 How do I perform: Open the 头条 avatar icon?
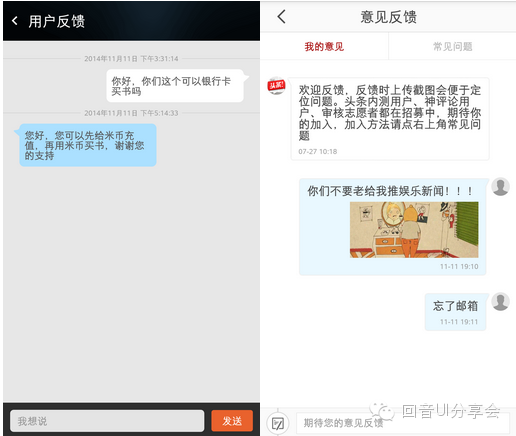[x=276, y=86]
